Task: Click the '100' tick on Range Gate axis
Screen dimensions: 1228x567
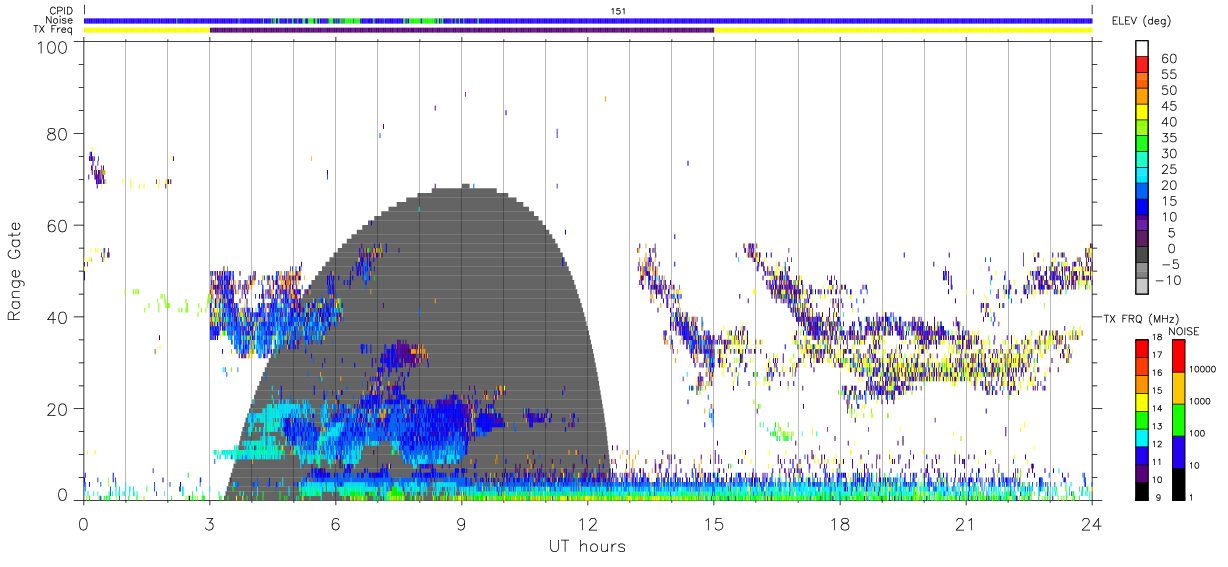Action: [52, 46]
